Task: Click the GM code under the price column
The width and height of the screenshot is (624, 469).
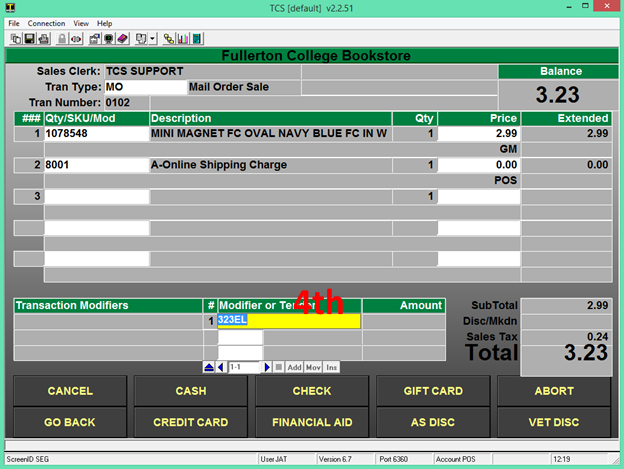Action: 508,149
